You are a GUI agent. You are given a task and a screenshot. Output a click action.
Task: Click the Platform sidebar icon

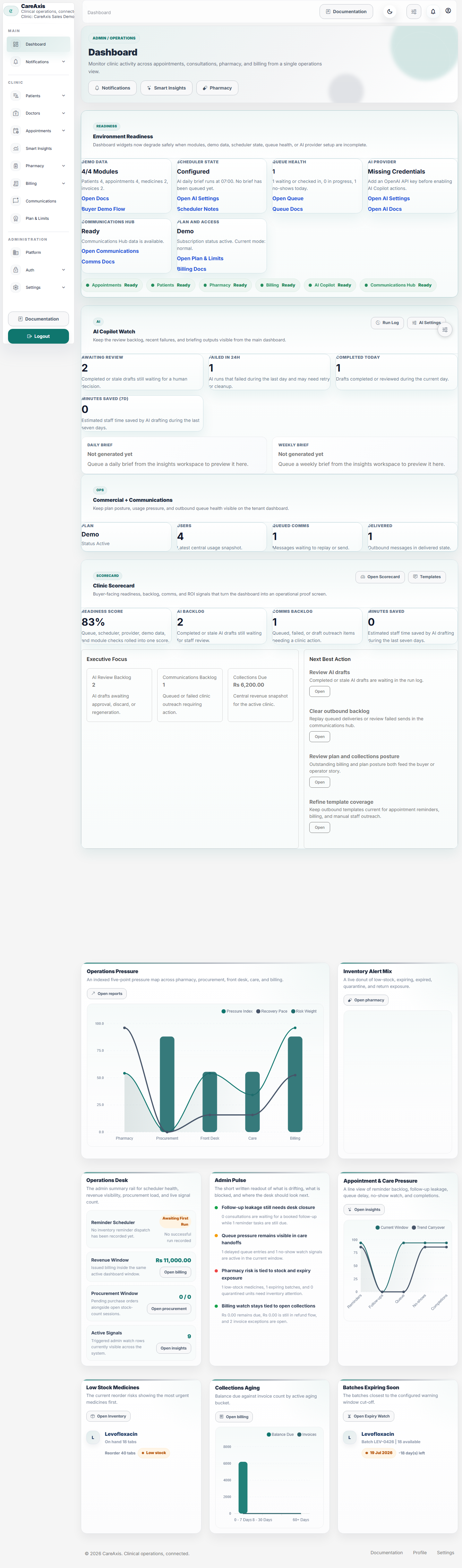click(16, 253)
